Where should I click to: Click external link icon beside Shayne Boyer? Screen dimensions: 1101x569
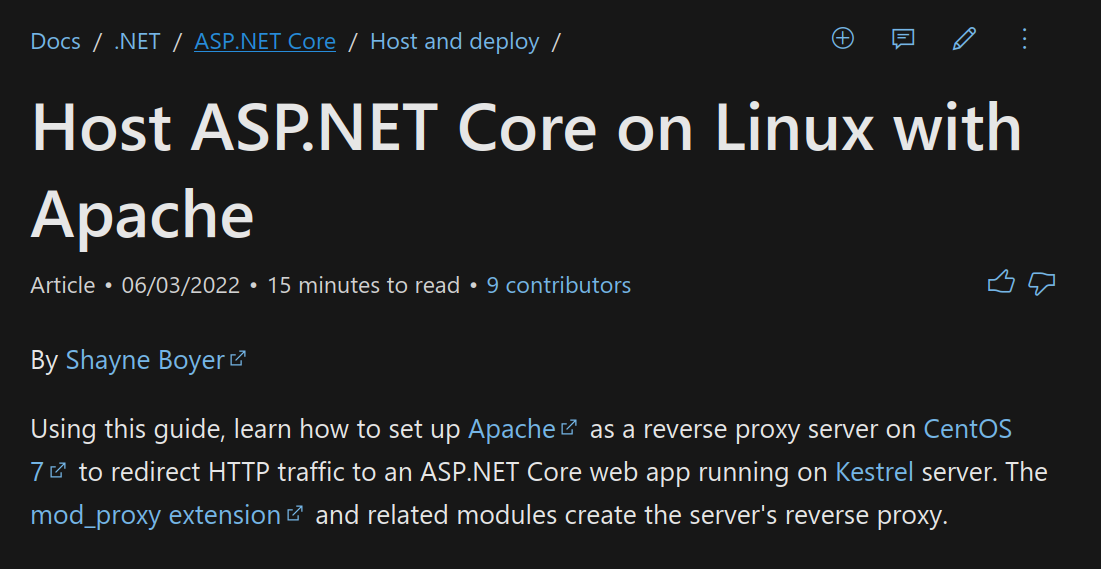238,358
